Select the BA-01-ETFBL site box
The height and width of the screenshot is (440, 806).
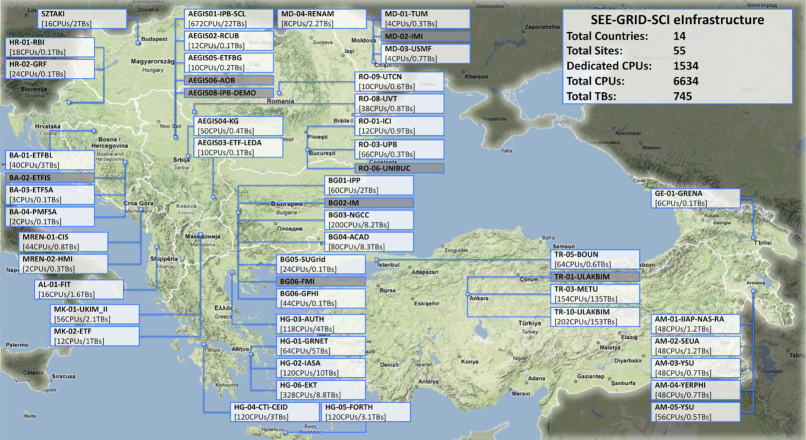[50, 160]
